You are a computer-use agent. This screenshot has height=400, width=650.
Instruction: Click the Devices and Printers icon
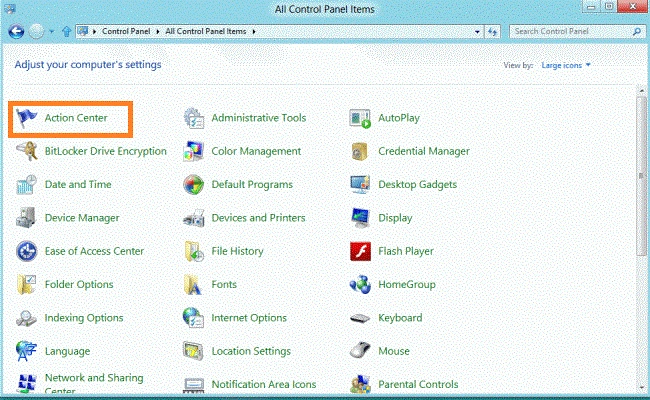coord(194,218)
